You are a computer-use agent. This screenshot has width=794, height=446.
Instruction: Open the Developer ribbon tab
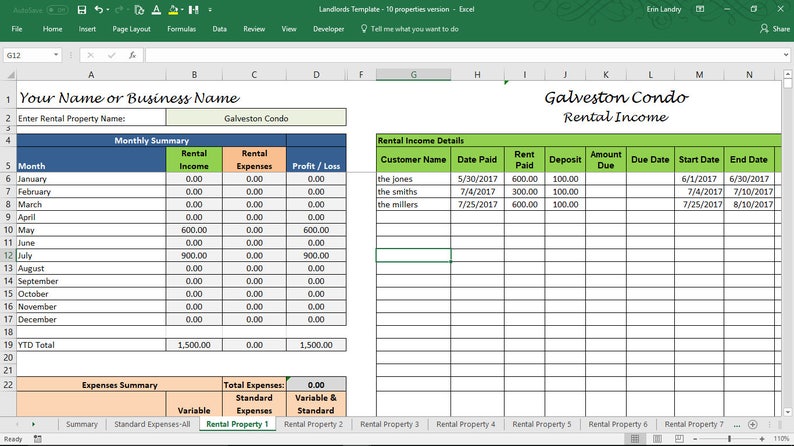(329, 29)
